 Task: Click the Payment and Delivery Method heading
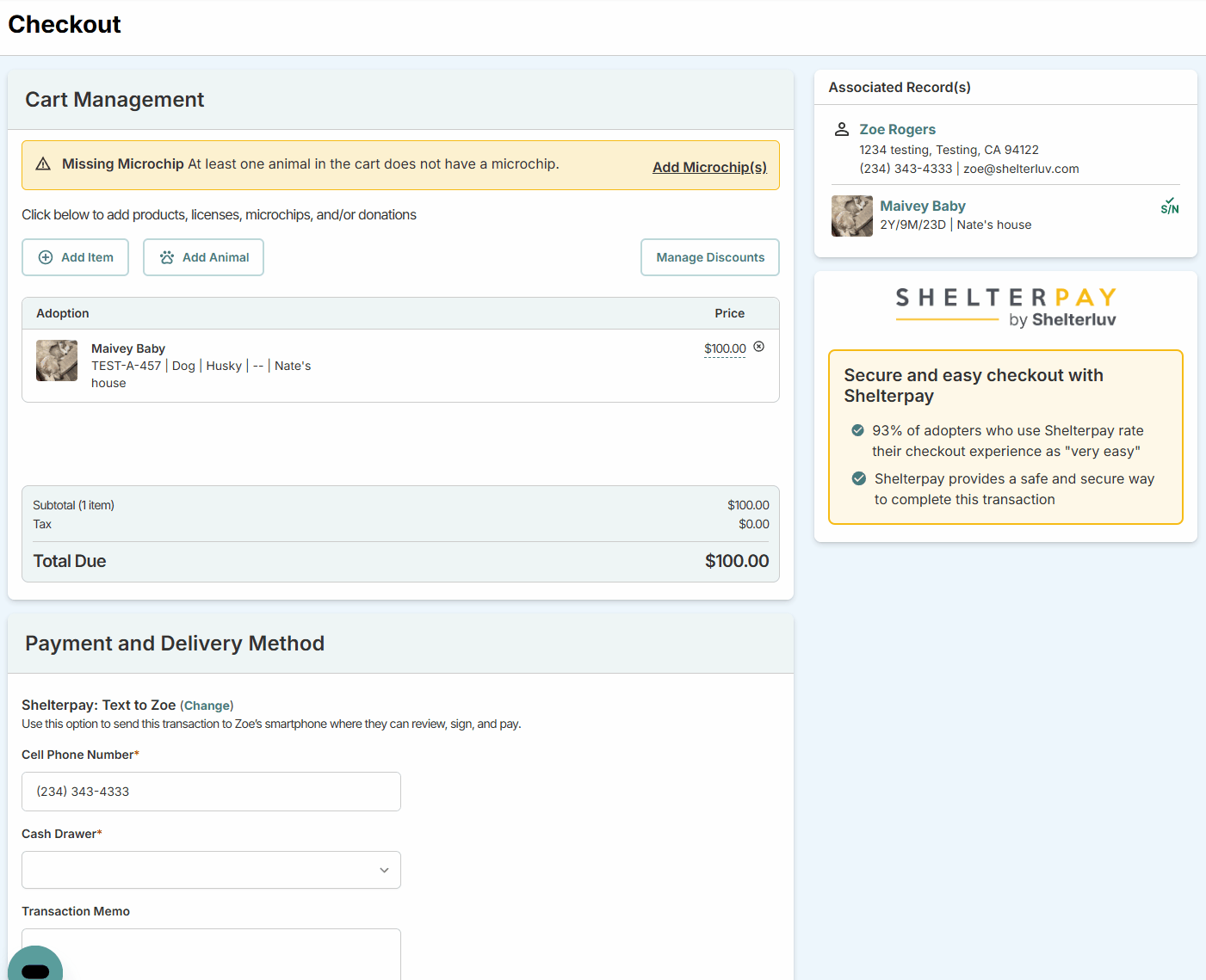(175, 644)
